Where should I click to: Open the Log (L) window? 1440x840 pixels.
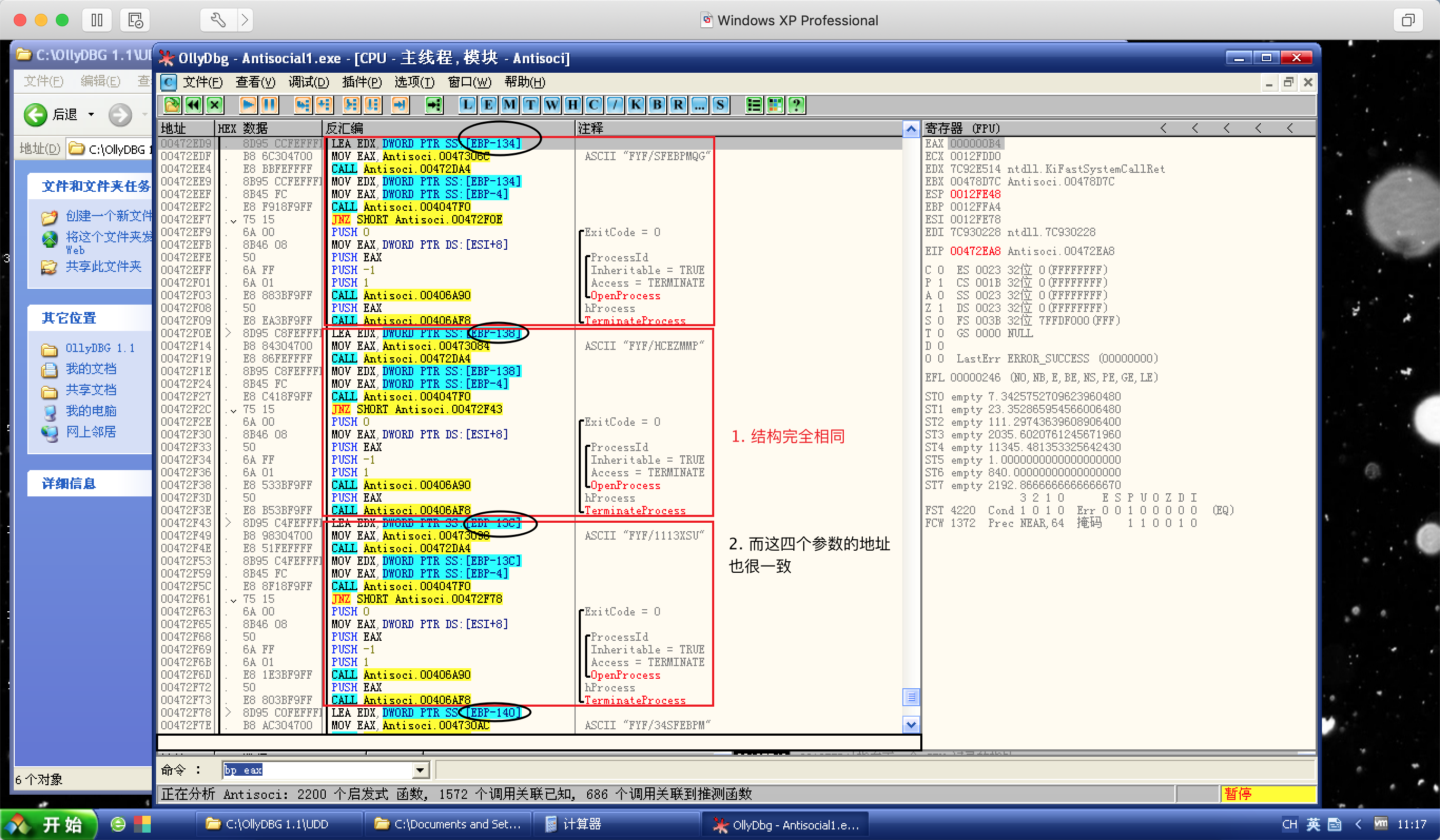point(467,104)
